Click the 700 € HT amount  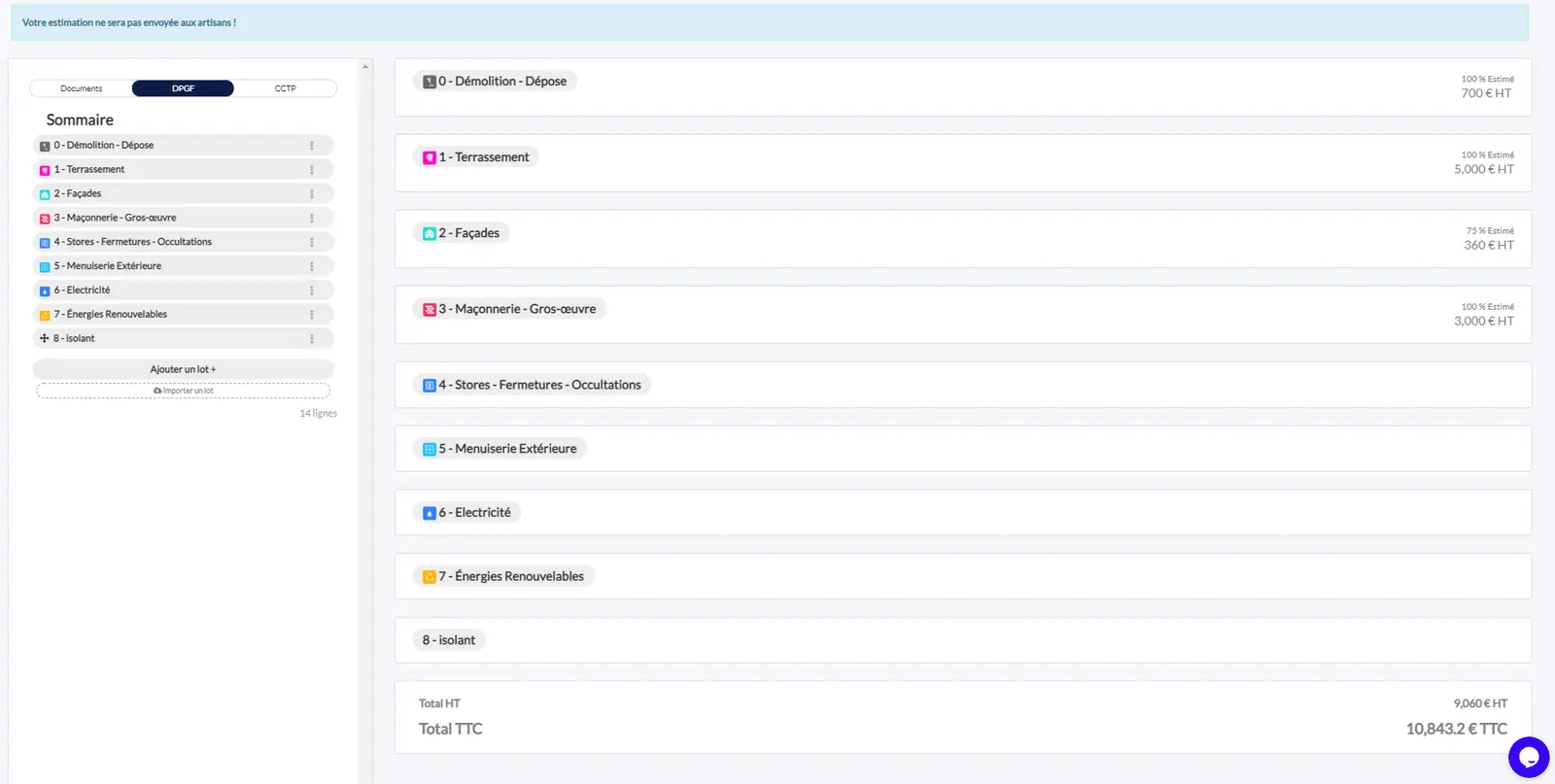(x=1486, y=93)
